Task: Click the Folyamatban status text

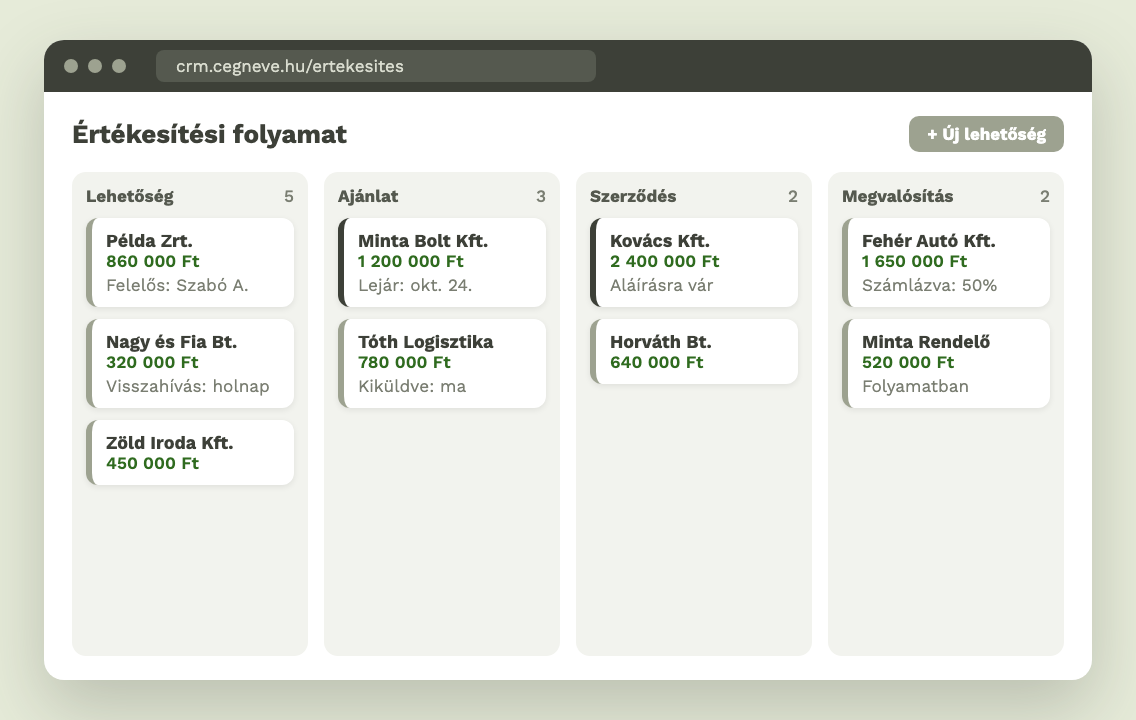Action: coord(915,386)
